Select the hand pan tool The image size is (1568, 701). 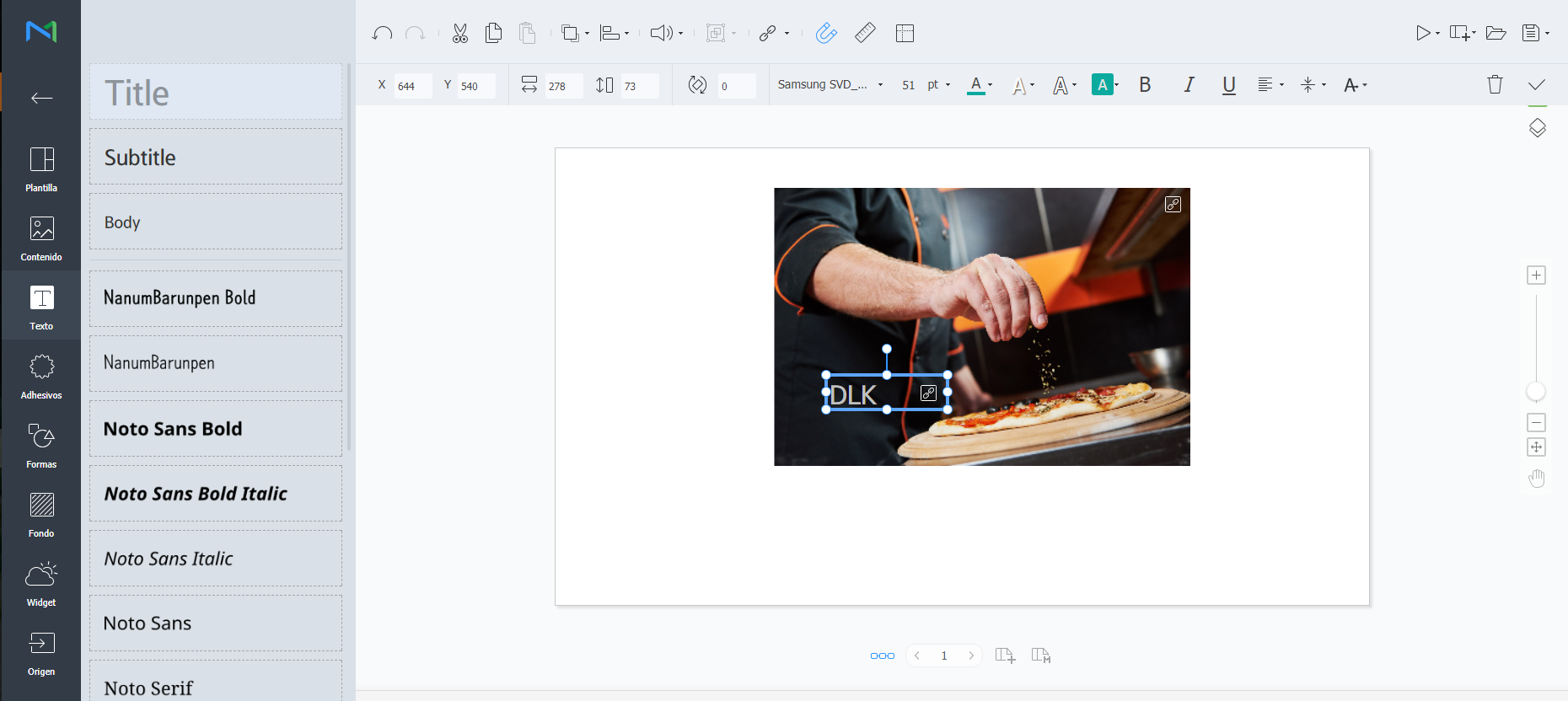pos(1537,479)
